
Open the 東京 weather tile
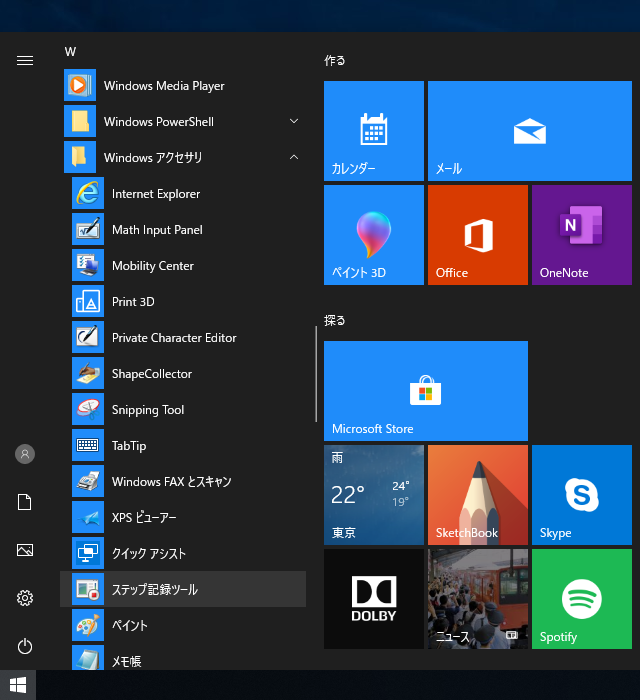point(374,495)
